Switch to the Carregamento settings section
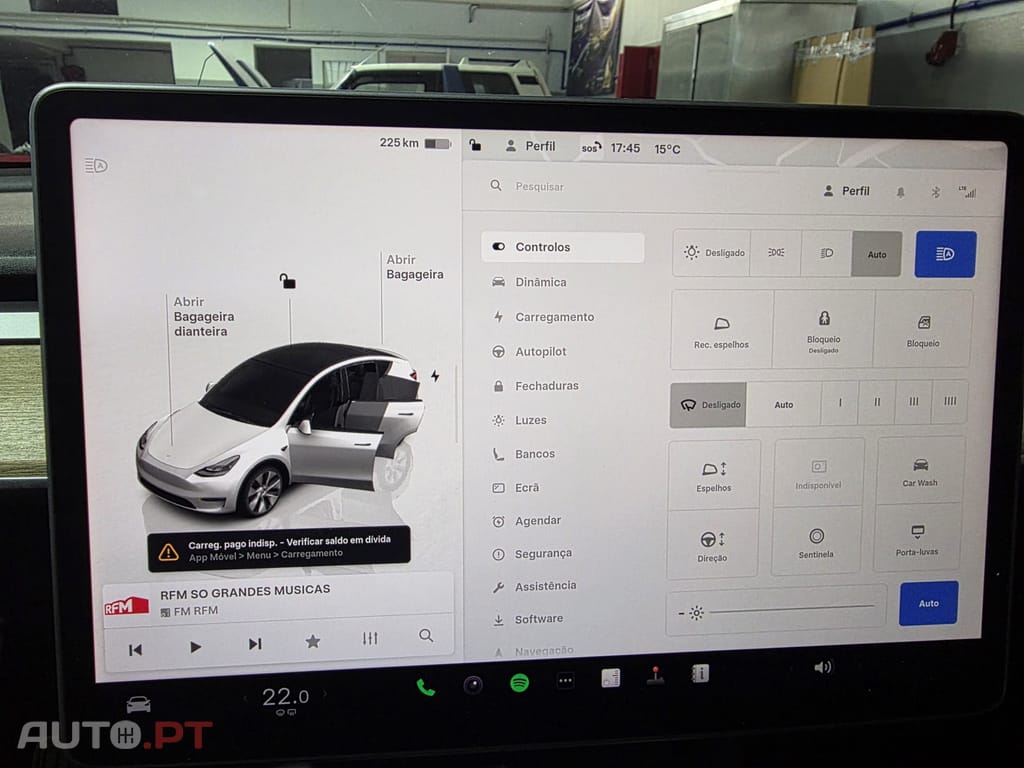This screenshot has width=1024, height=768. (553, 316)
